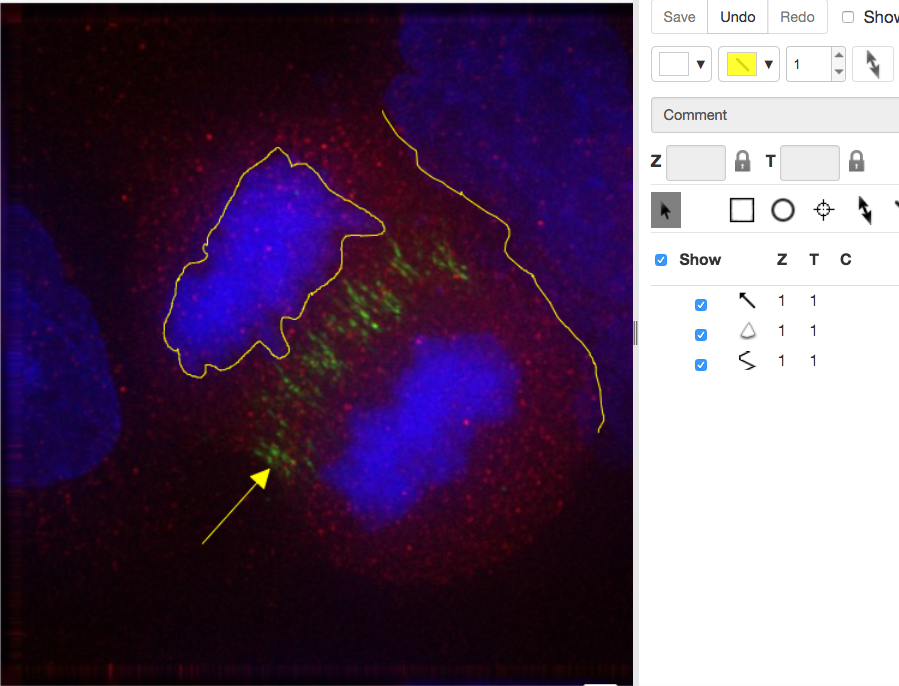Select the ellipse drawing tool
Screen dimensions: 899x686
click(783, 210)
